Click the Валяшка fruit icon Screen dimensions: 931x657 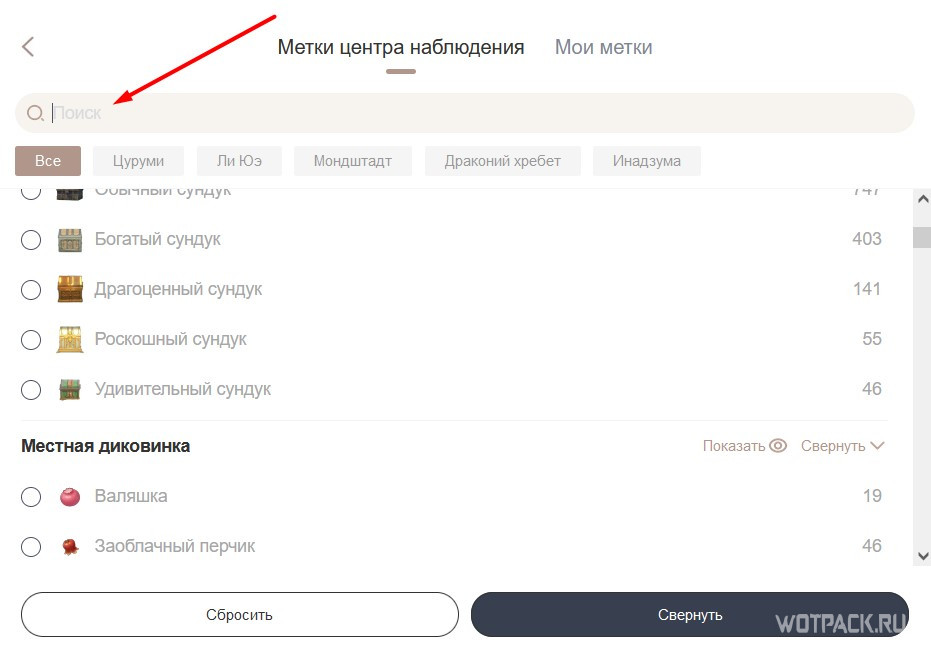click(69, 496)
